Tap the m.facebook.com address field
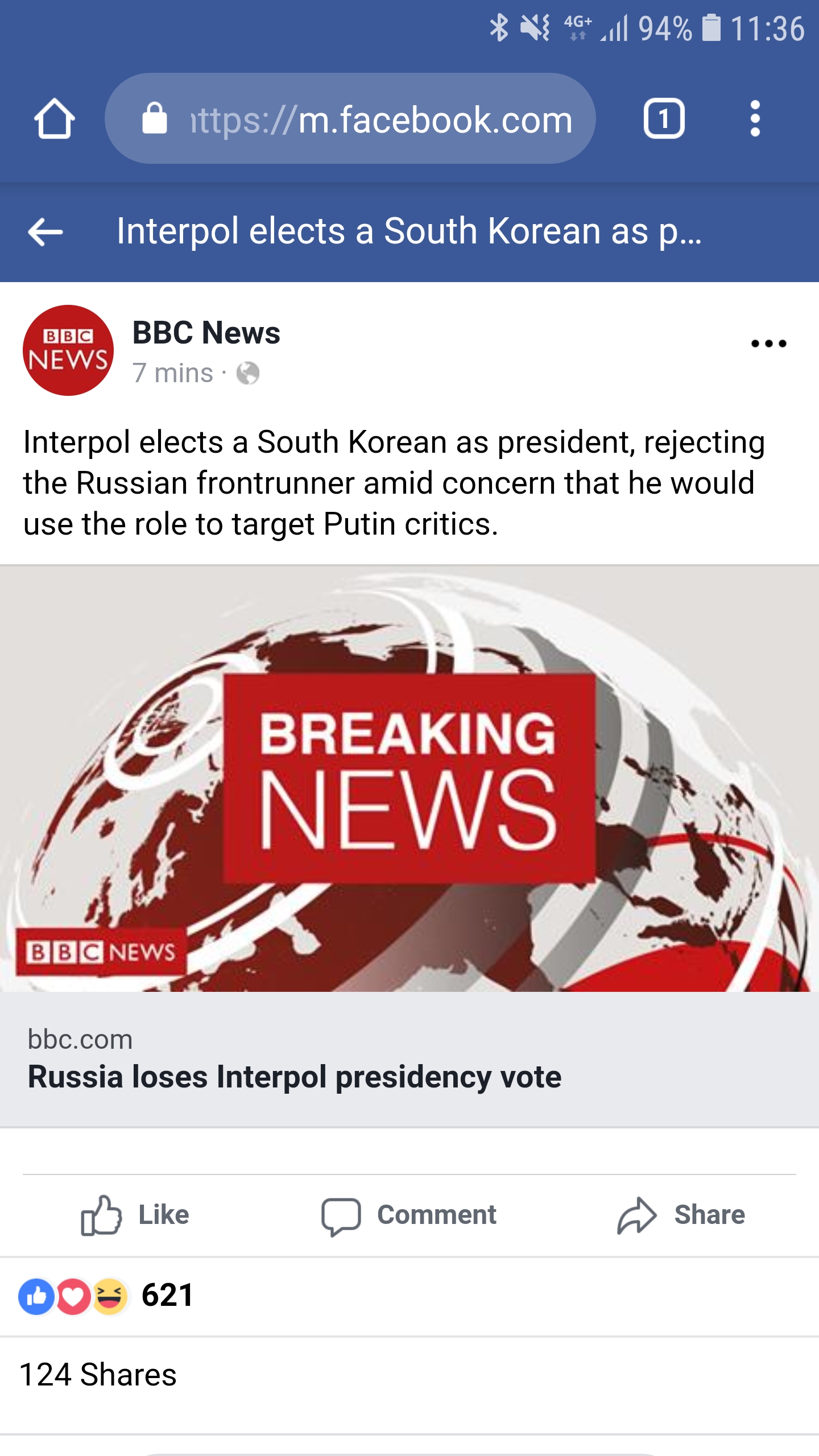 tap(378, 119)
